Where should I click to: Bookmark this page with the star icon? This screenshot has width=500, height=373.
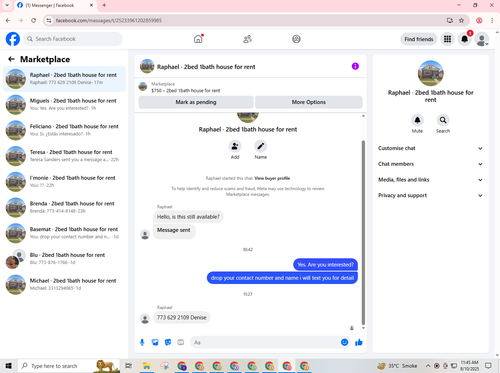pyautogui.click(x=461, y=21)
